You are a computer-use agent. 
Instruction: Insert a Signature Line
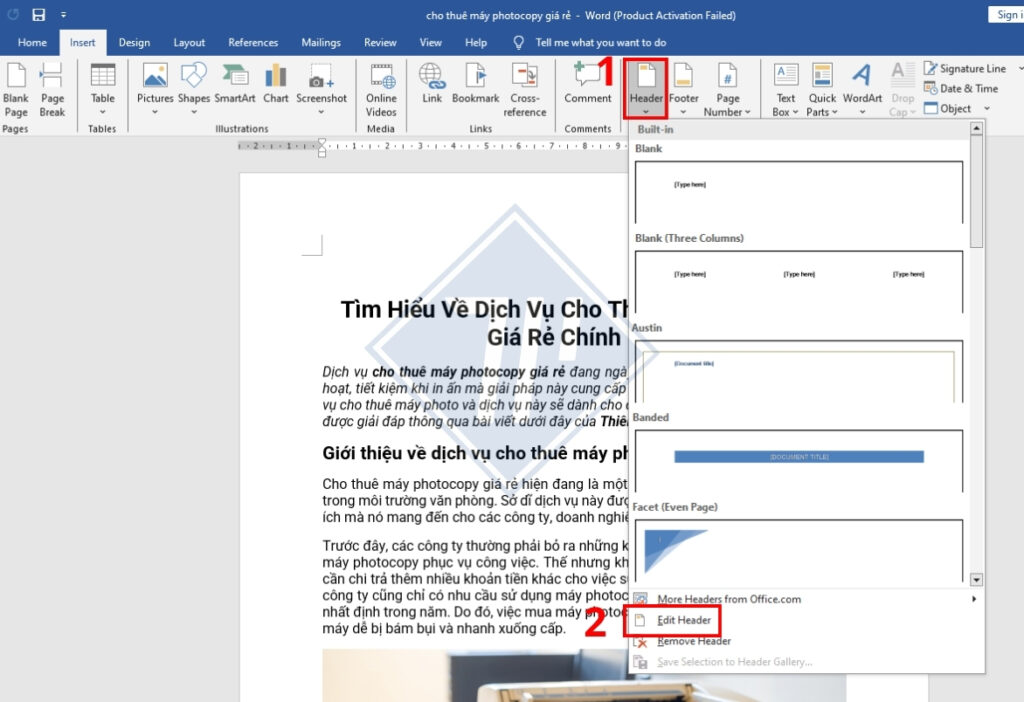(965, 68)
